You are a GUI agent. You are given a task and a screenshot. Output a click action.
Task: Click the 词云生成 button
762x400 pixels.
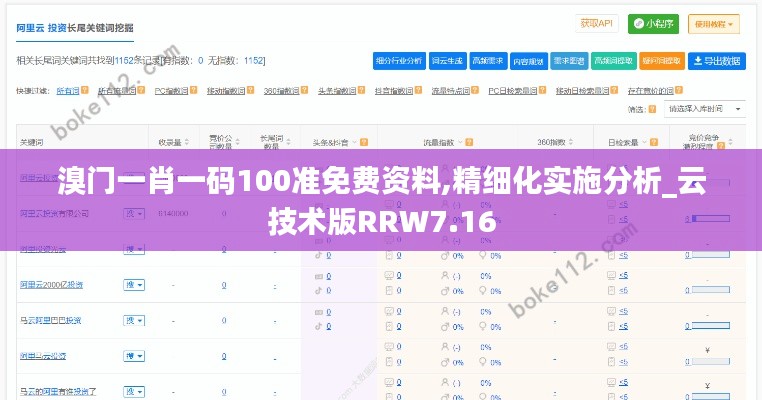coord(448,61)
